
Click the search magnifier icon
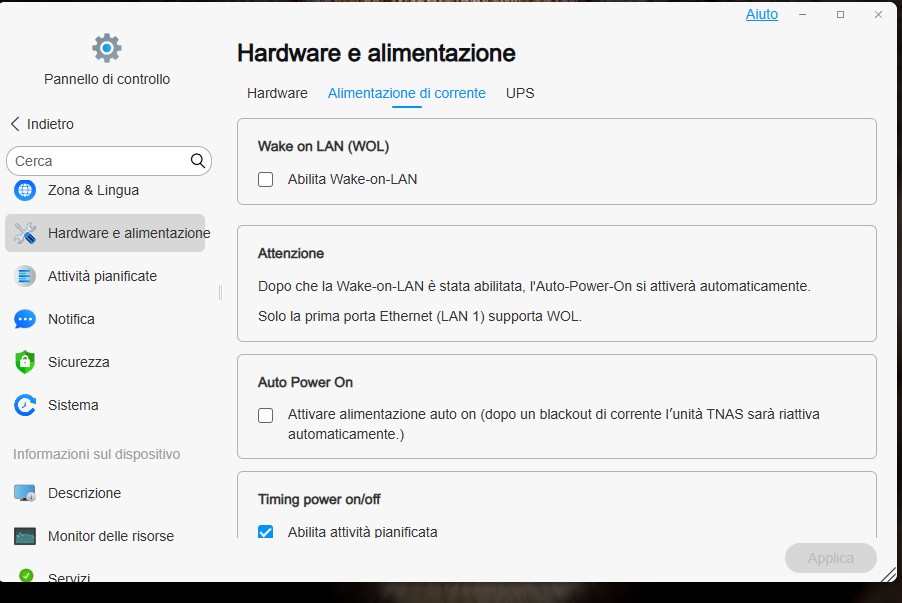[198, 161]
